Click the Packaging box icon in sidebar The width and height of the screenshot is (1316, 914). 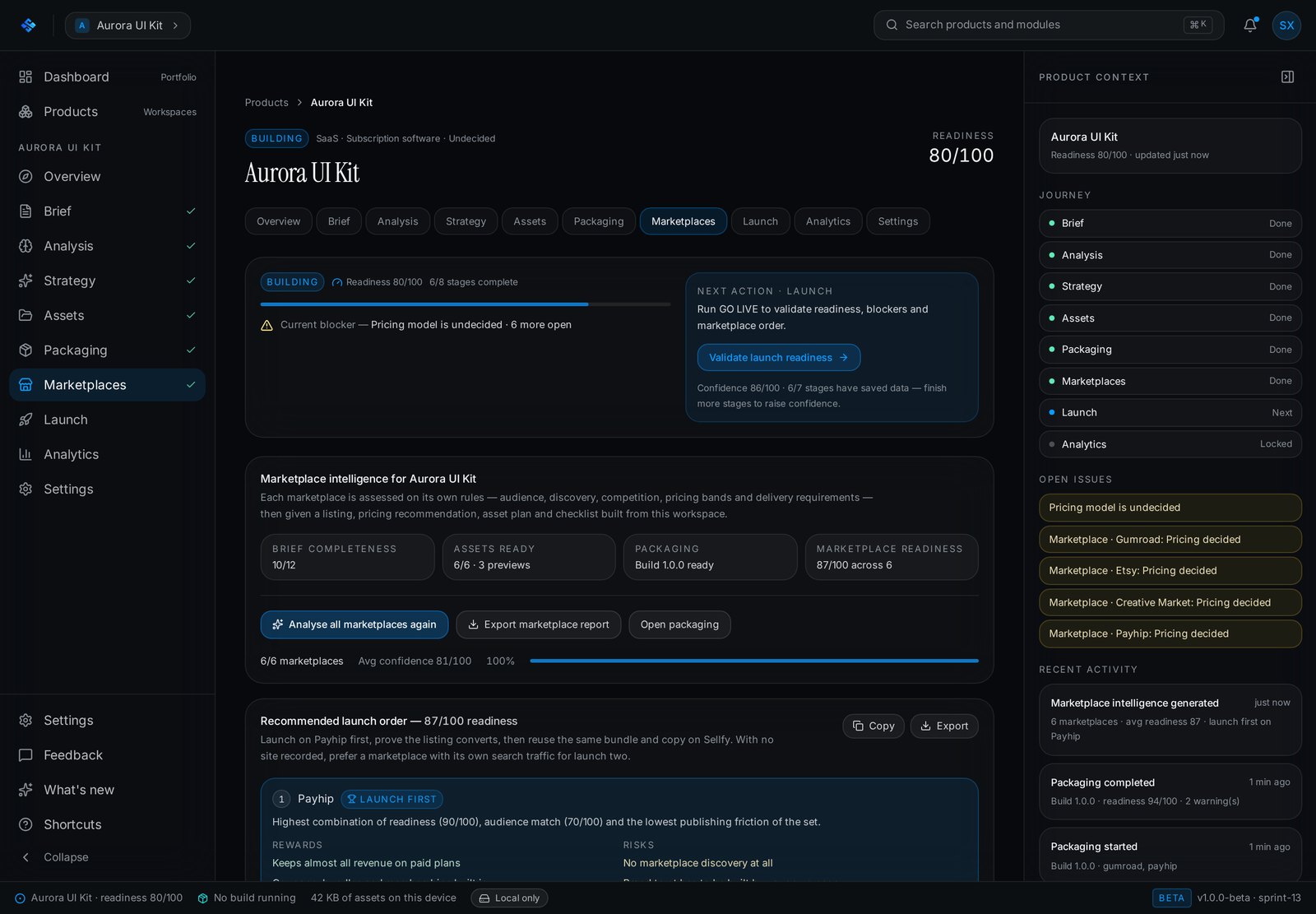(x=25, y=350)
